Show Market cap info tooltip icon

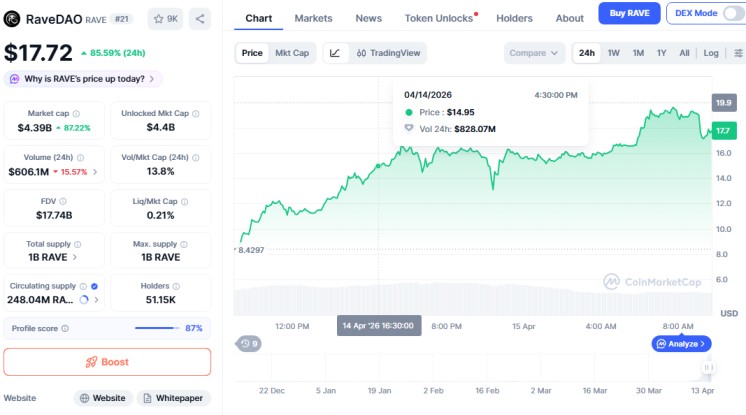[76, 114]
